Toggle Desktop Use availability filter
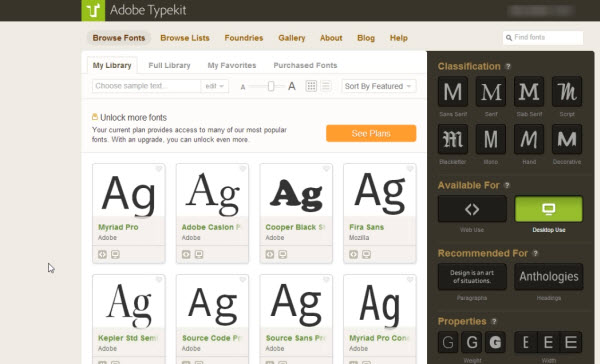 (x=549, y=209)
